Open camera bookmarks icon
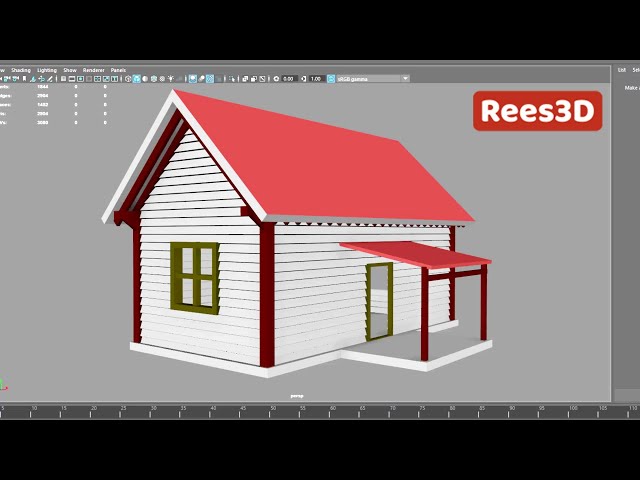Viewport: 640px width, 480px height. tap(24, 78)
